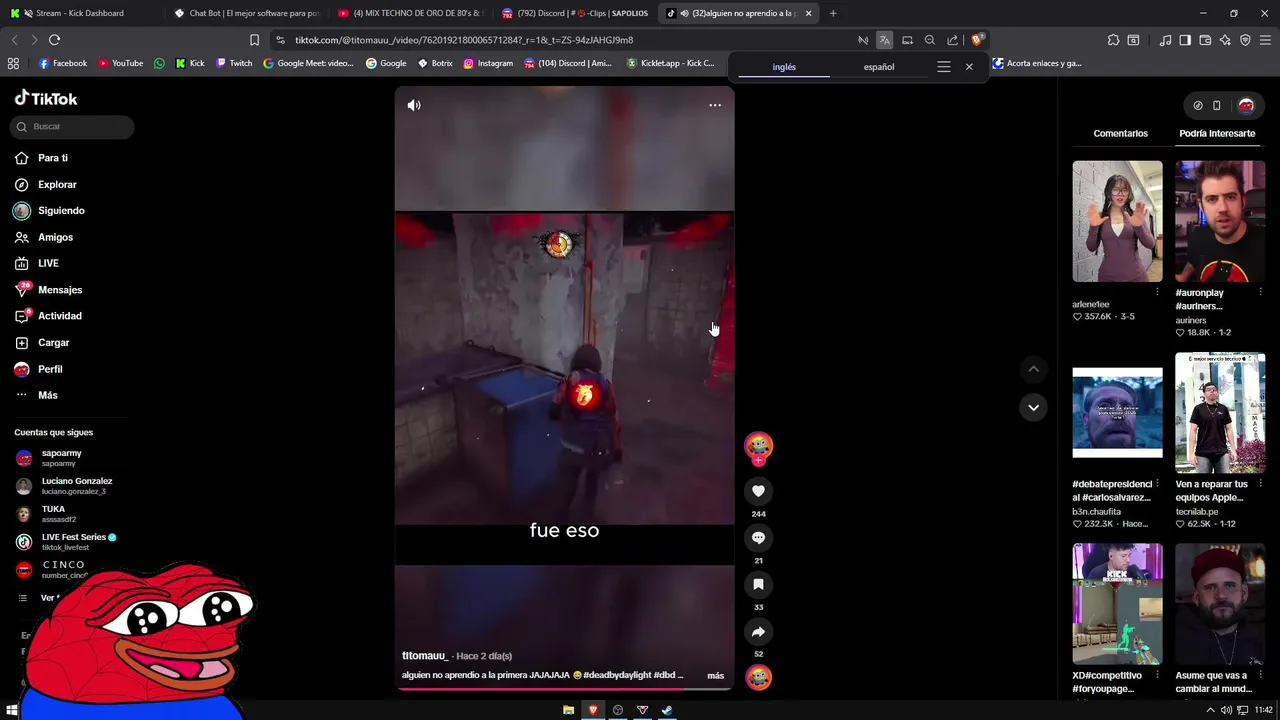Screen dimensions: 1280x720
Task: Open the Amigos section
Action: coord(55,237)
